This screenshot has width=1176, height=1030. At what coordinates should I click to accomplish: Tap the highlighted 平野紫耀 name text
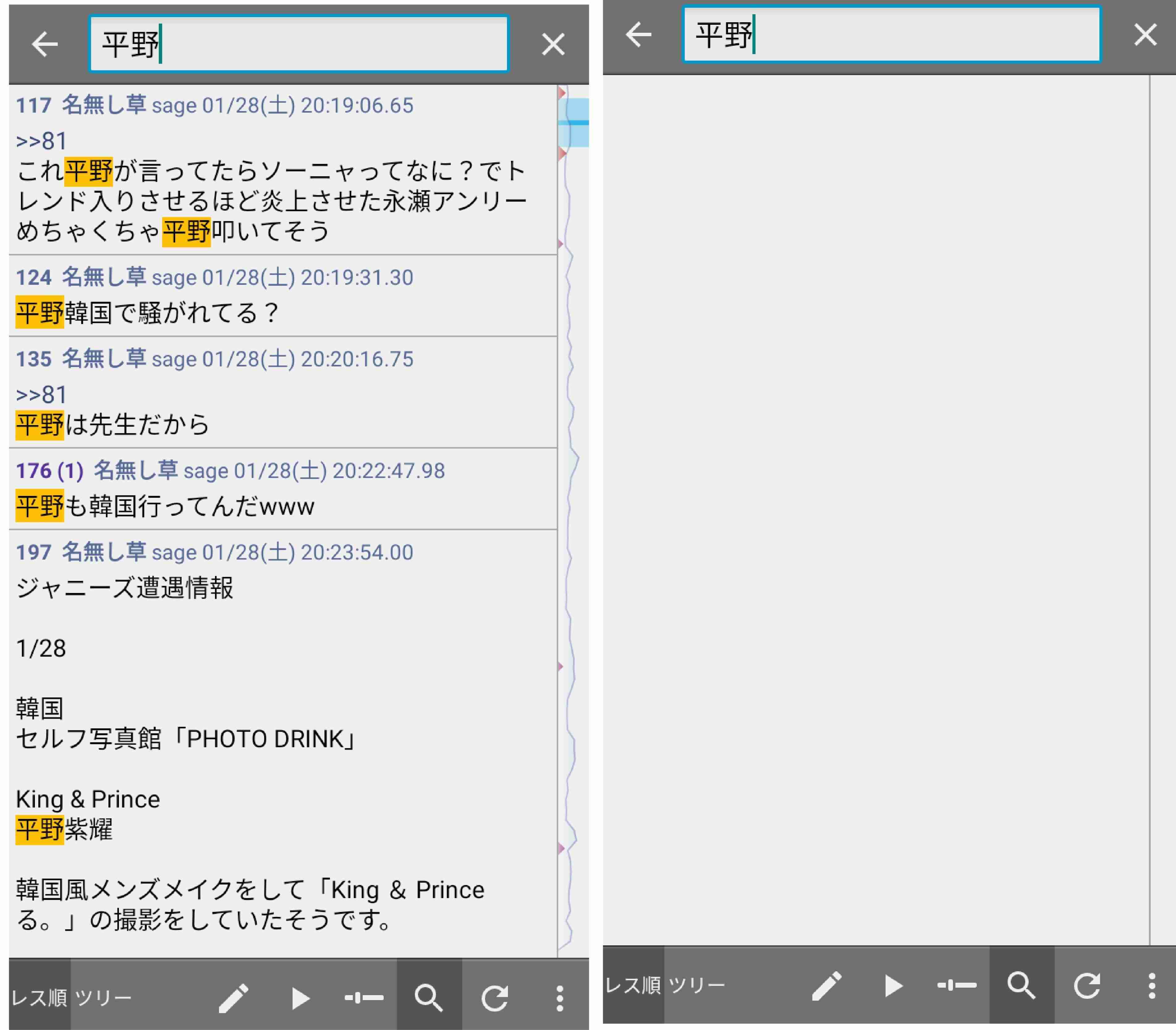pyautogui.click(x=64, y=829)
